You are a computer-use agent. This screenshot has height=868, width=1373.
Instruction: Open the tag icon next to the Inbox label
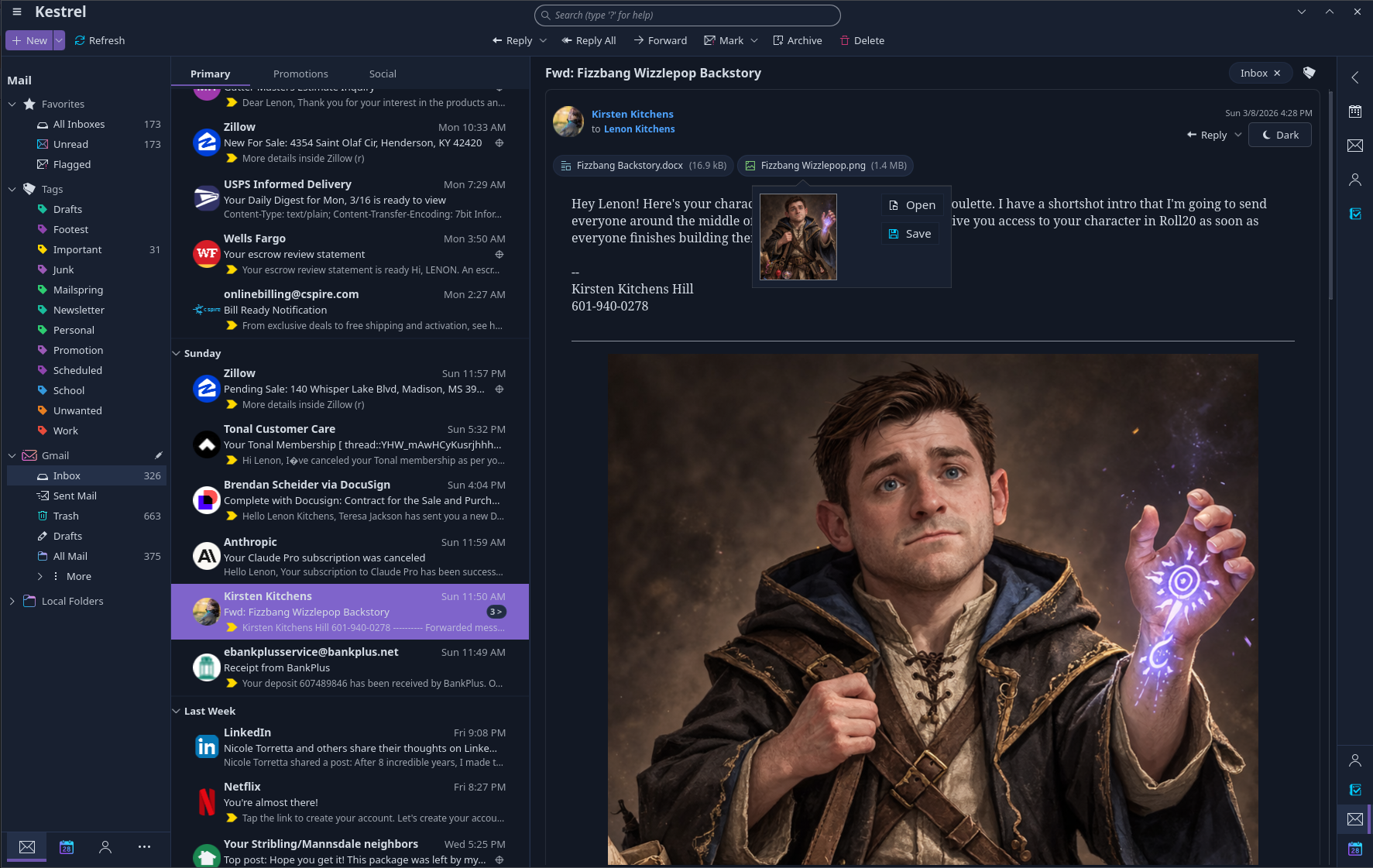[1309, 72]
